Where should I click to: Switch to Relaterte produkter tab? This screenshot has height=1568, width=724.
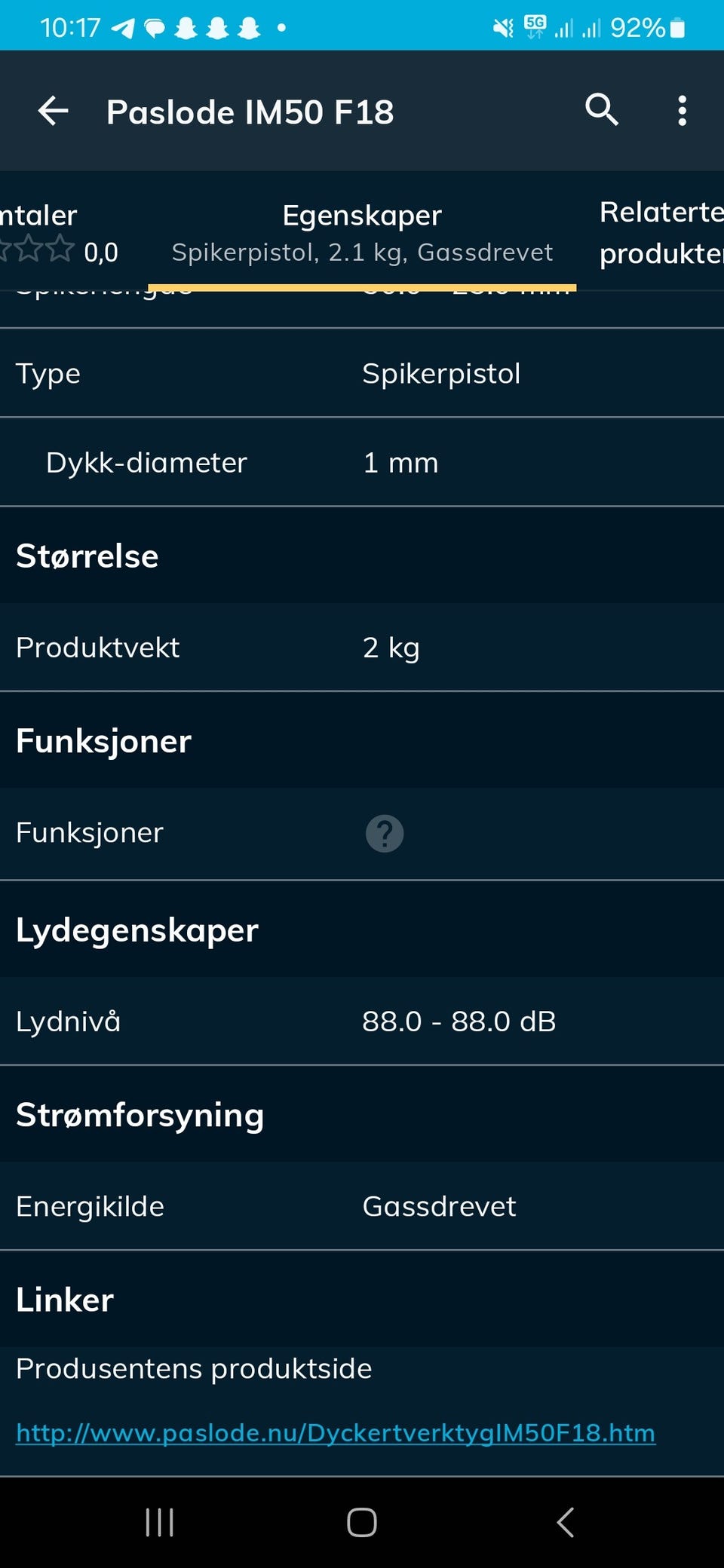pyautogui.click(x=661, y=232)
